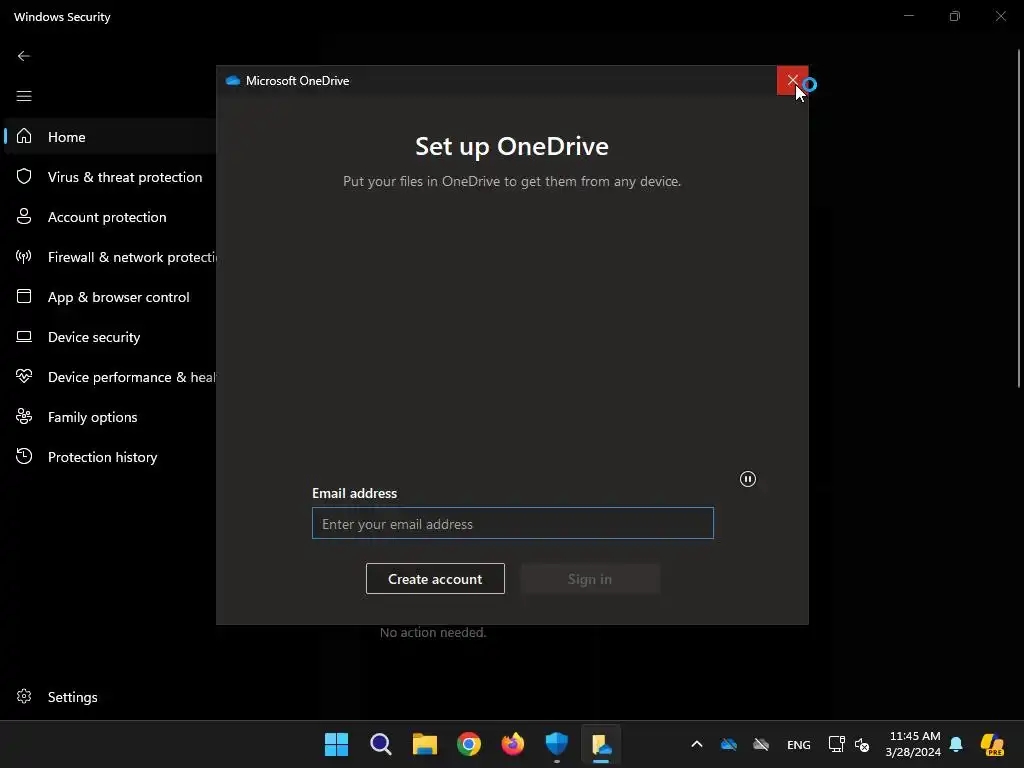Open Device performance & health
Image resolution: width=1024 pixels, height=768 pixels.
tap(111, 377)
